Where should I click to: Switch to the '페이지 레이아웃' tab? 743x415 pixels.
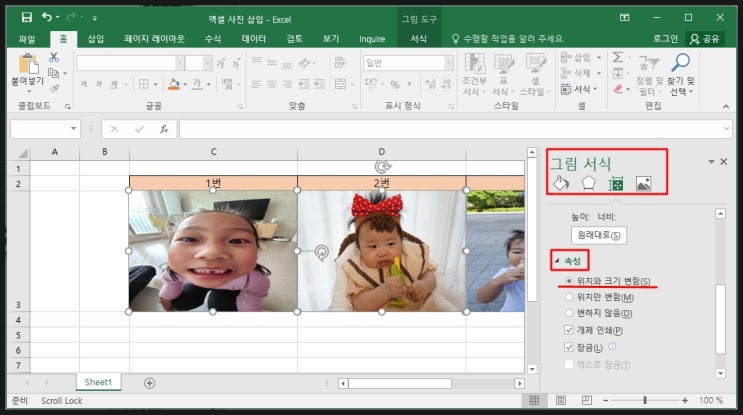coord(154,39)
